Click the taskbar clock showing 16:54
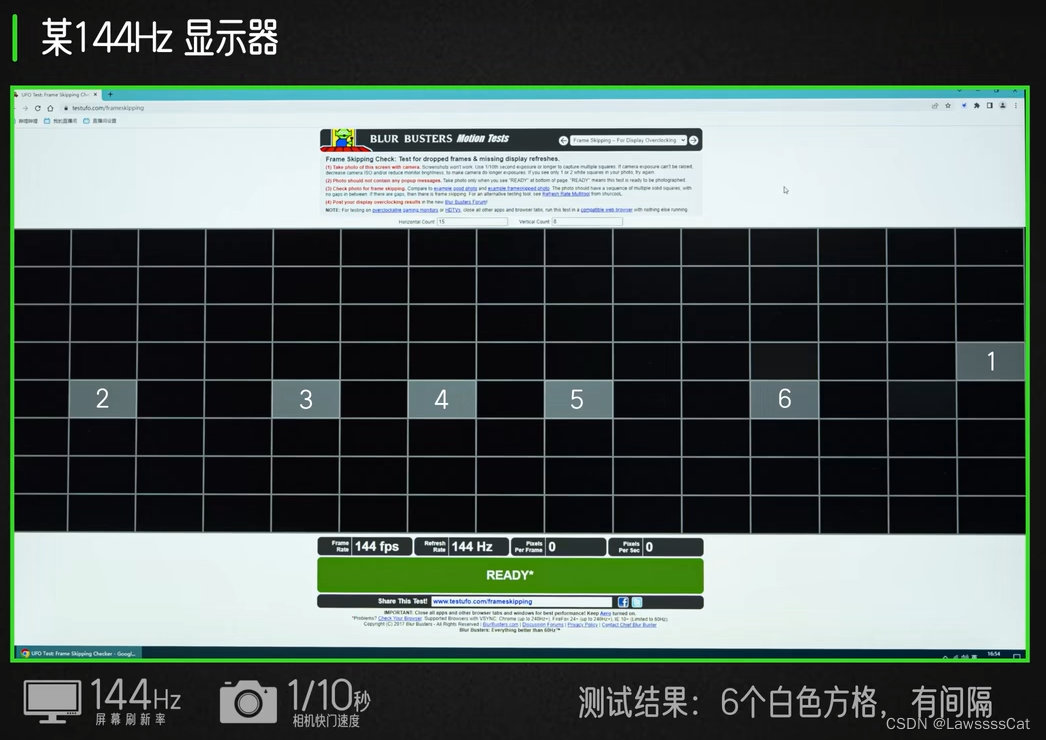This screenshot has width=1046, height=740. (994, 654)
